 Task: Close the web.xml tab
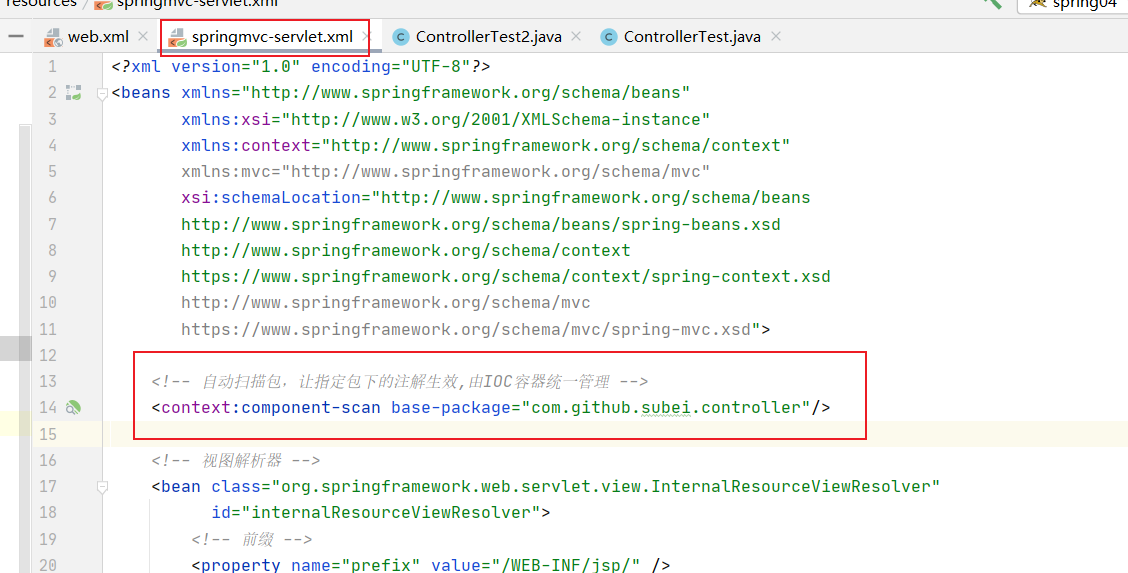point(143,37)
